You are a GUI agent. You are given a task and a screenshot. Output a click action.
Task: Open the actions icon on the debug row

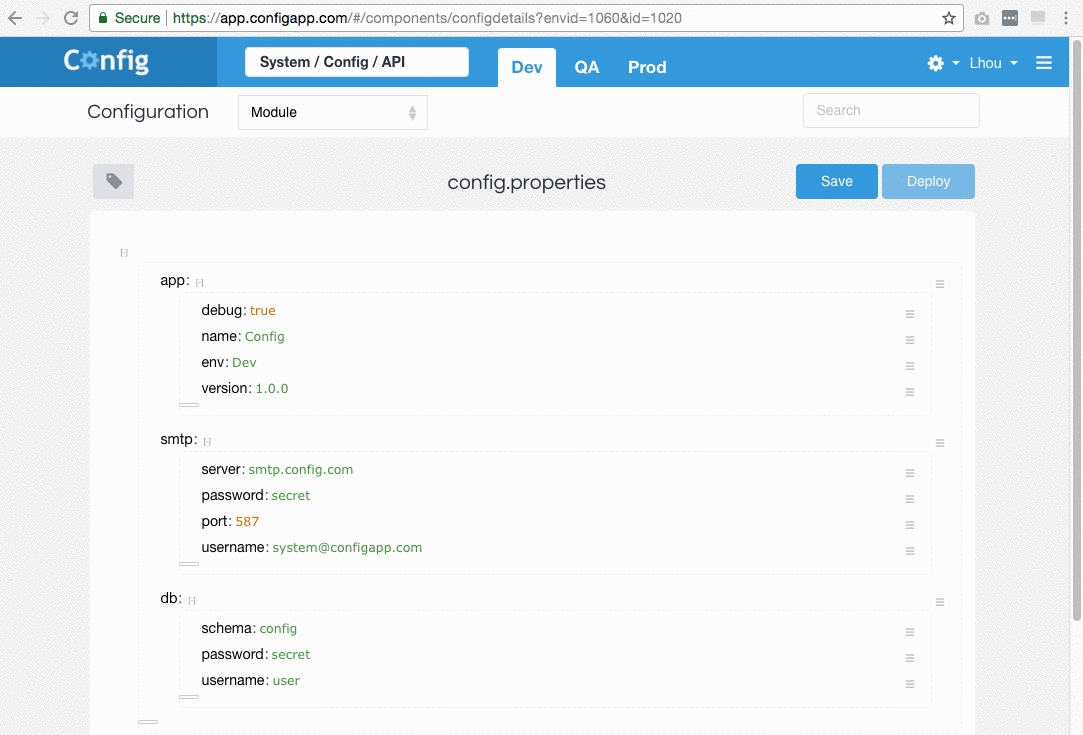pos(910,314)
